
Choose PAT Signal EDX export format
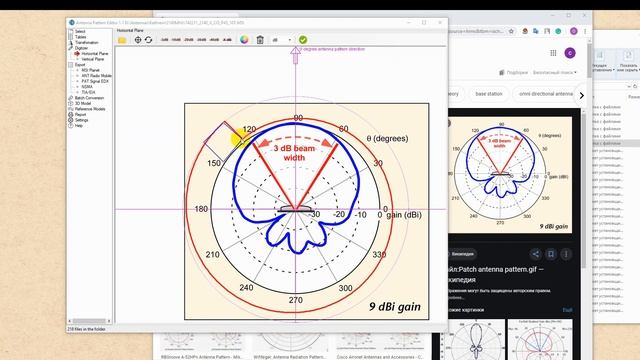[95, 81]
